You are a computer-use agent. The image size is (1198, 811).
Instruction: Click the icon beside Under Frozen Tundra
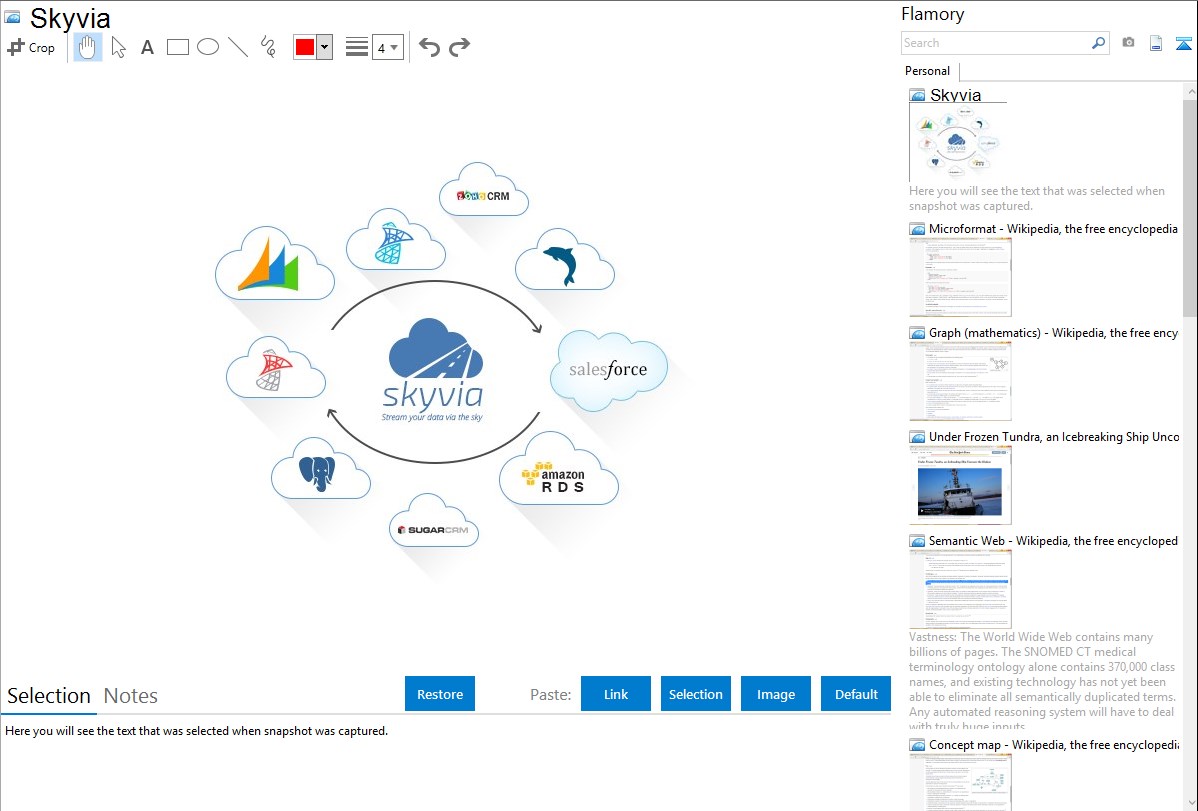click(918, 437)
